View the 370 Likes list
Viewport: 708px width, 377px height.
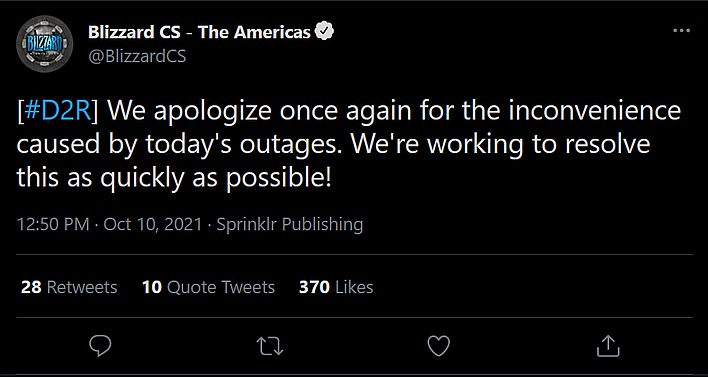point(336,287)
